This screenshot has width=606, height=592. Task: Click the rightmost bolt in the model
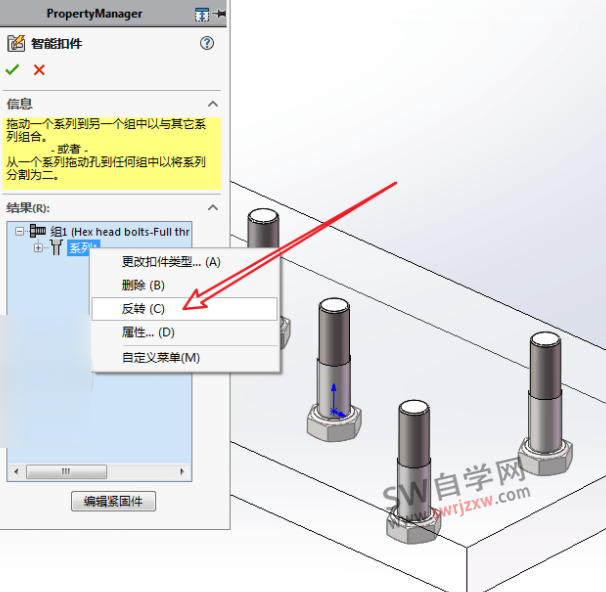coord(545,403)
